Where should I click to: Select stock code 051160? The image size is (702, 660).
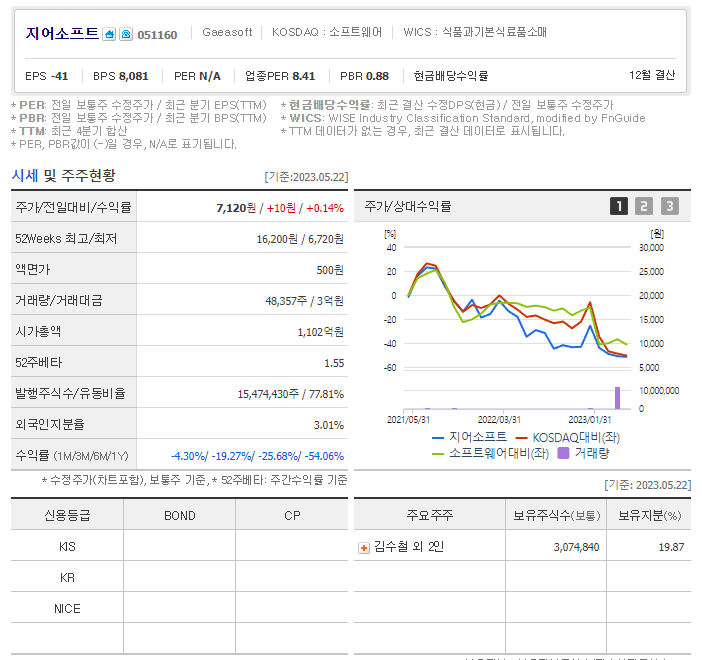coord(157,35)
